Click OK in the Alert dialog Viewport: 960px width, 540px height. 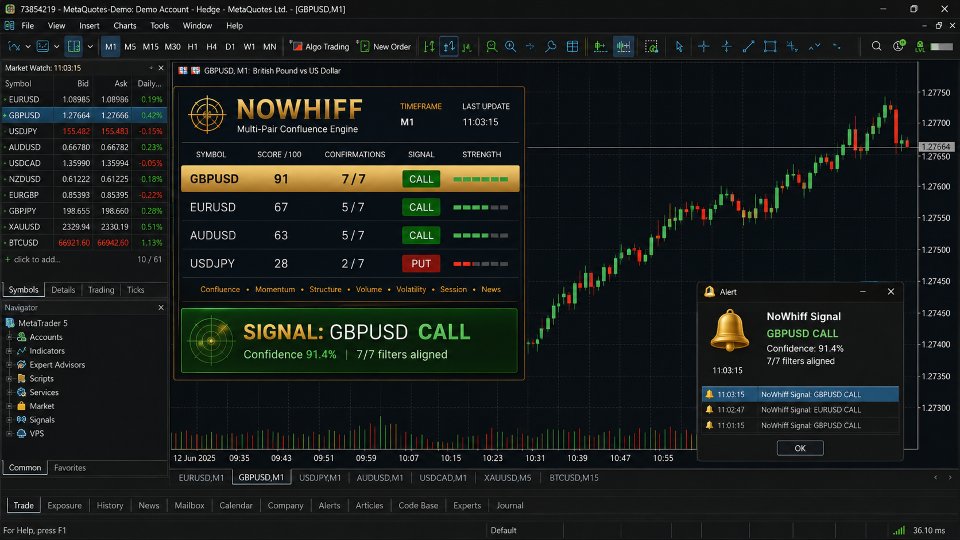[x=800, y=448]
